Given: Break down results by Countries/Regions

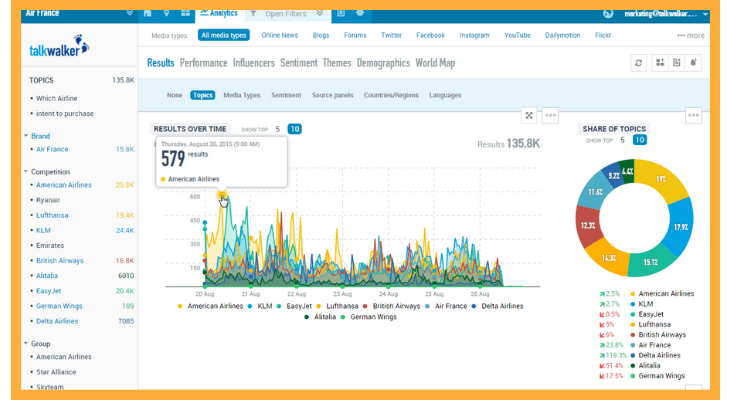Looking at the screenshot, I should point(391,95).
